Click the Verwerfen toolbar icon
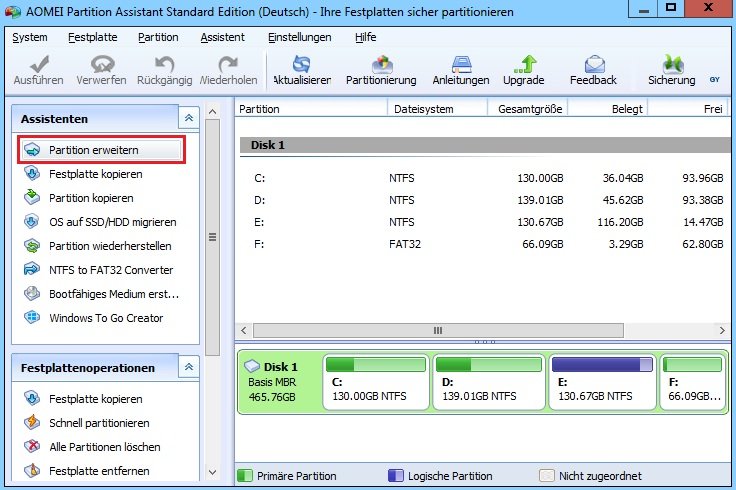Screen dimensions: 736x490 (x=102, y=64)
